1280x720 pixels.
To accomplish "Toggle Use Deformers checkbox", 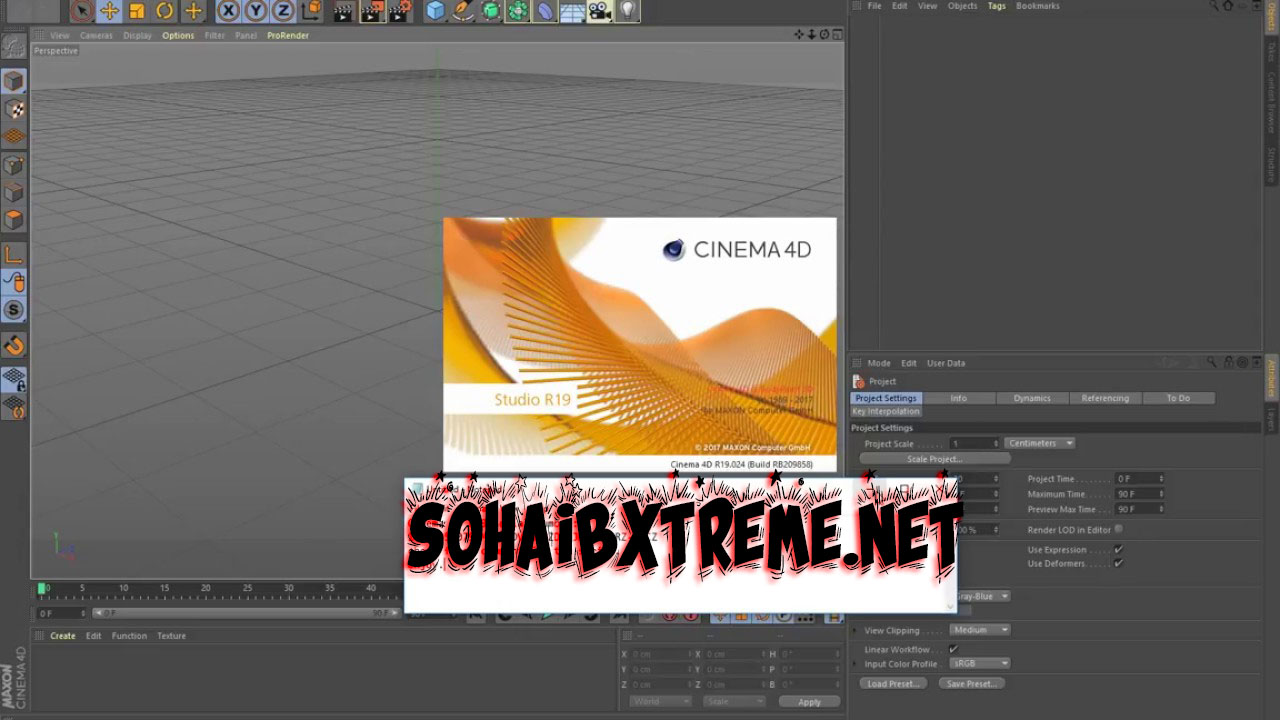I will [1118, 563].
